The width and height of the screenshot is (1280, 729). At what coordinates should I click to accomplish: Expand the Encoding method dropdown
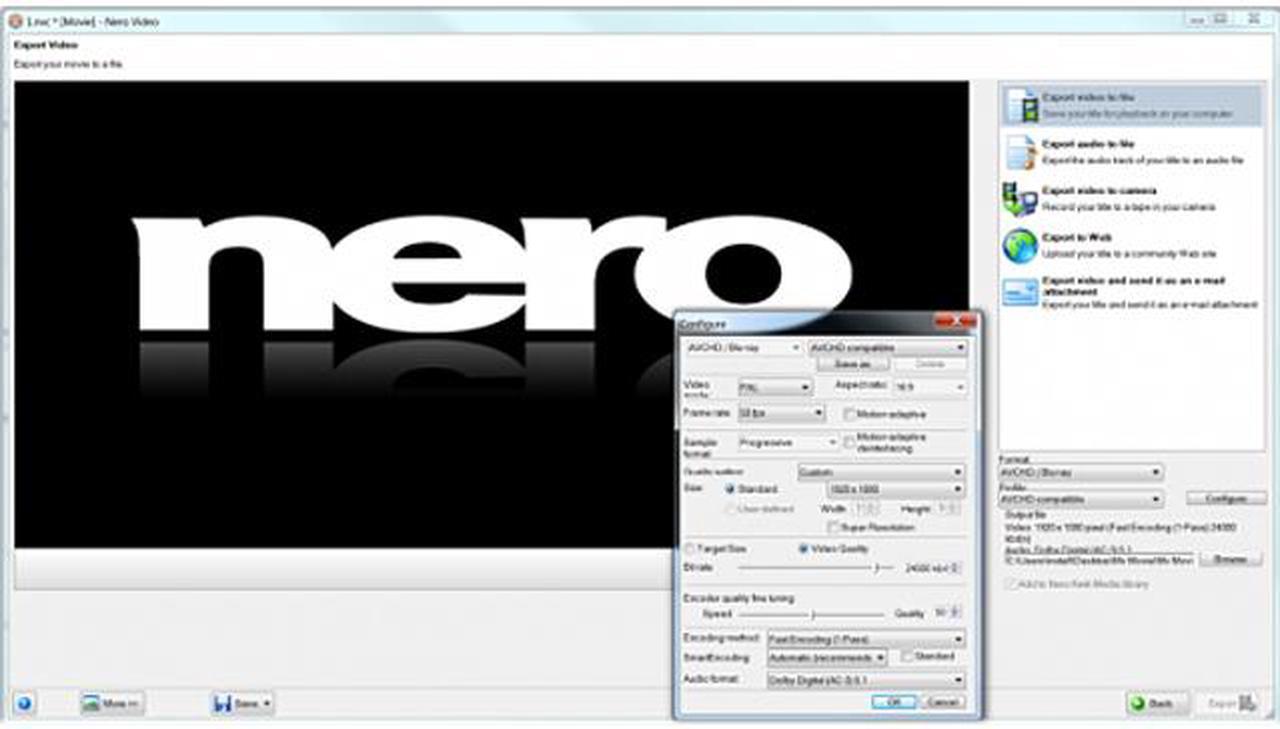click(x=866, y=638)
